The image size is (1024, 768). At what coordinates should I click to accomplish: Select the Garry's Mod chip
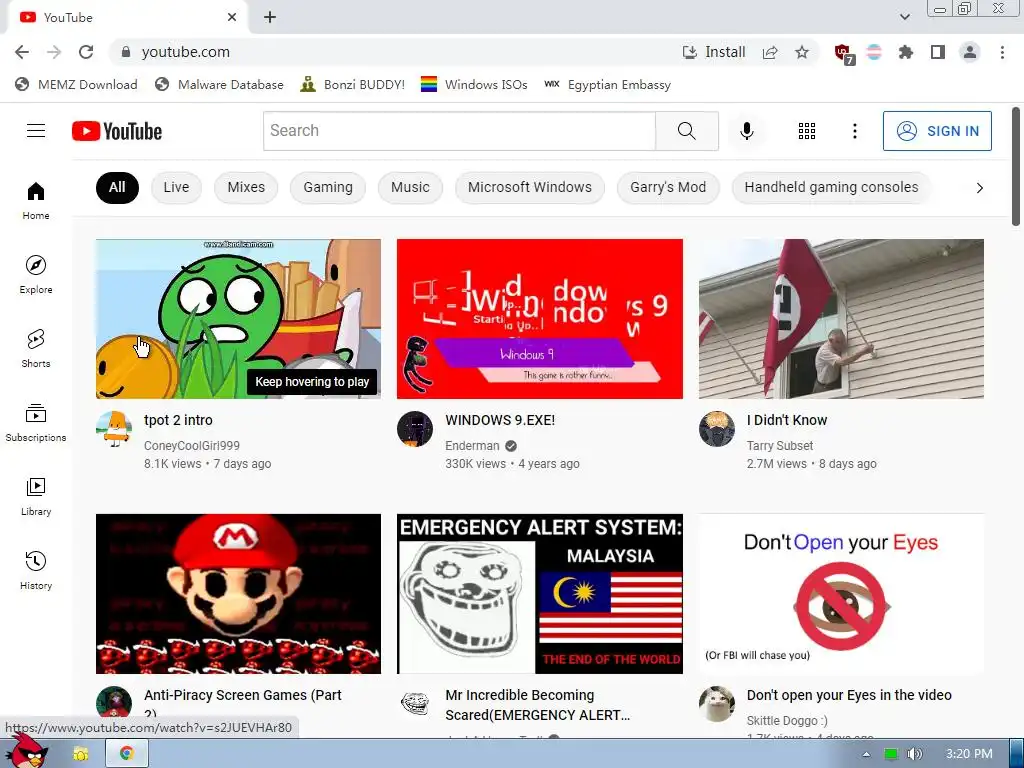668,188
